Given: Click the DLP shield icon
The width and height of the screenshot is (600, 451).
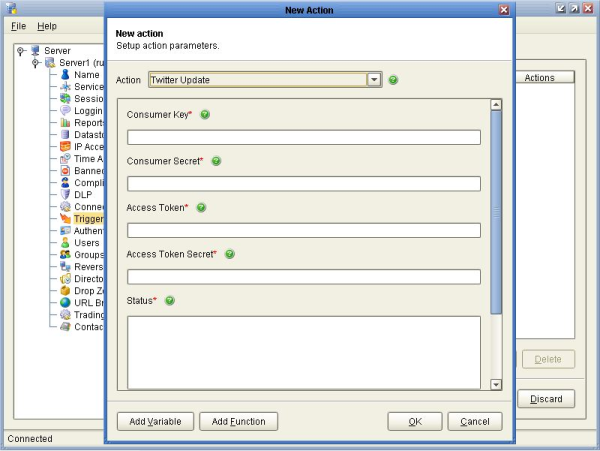Looking at the screenshot, I should [x=65, y=194].
